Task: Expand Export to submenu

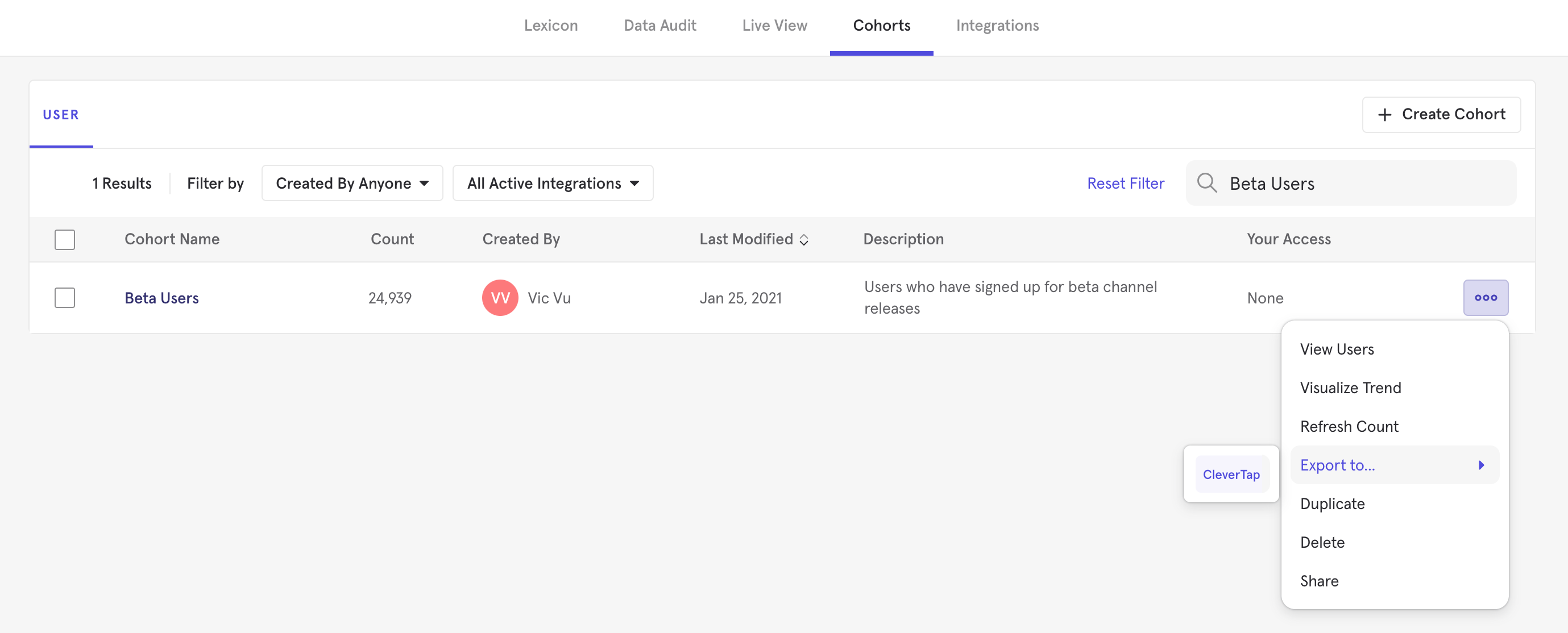Action: (x=1484, y=464)
